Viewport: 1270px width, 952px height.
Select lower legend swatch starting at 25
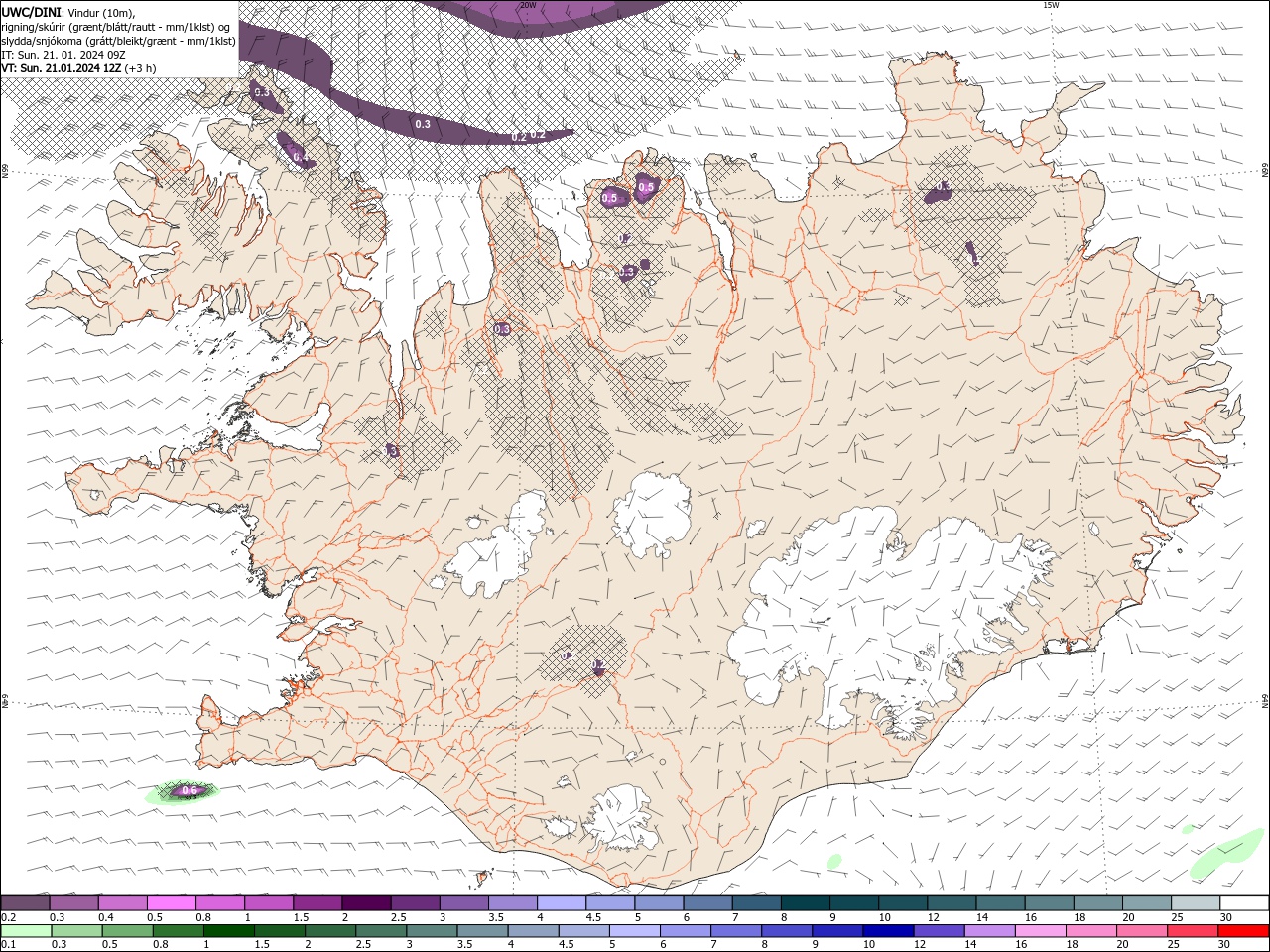[1192, 931]
